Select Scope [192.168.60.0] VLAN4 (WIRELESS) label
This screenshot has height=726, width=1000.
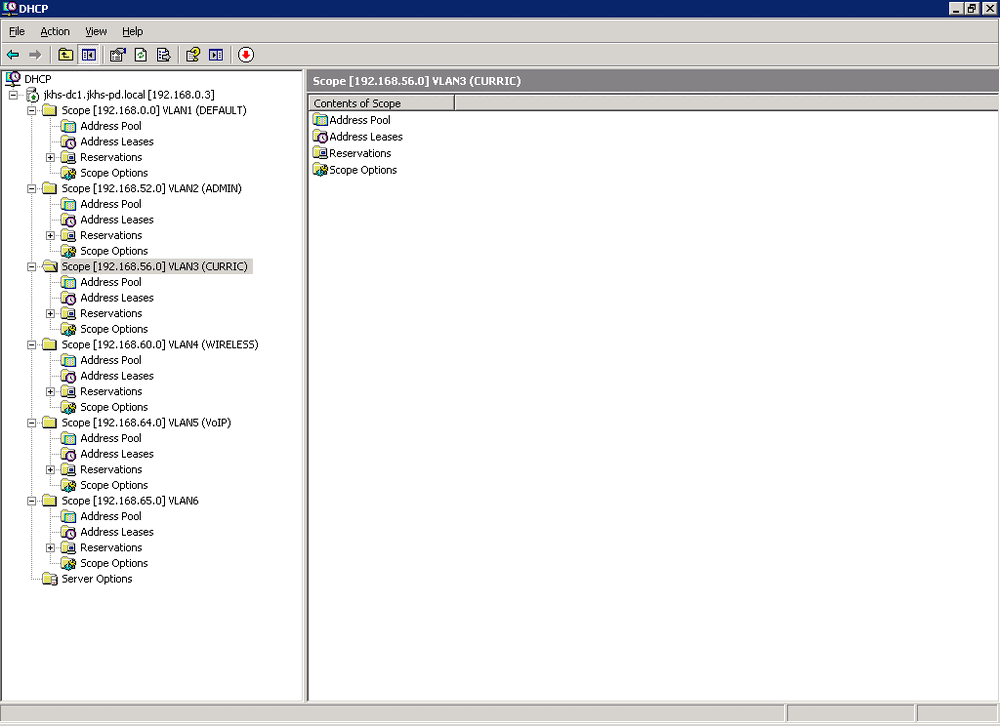tap(160, 344)
